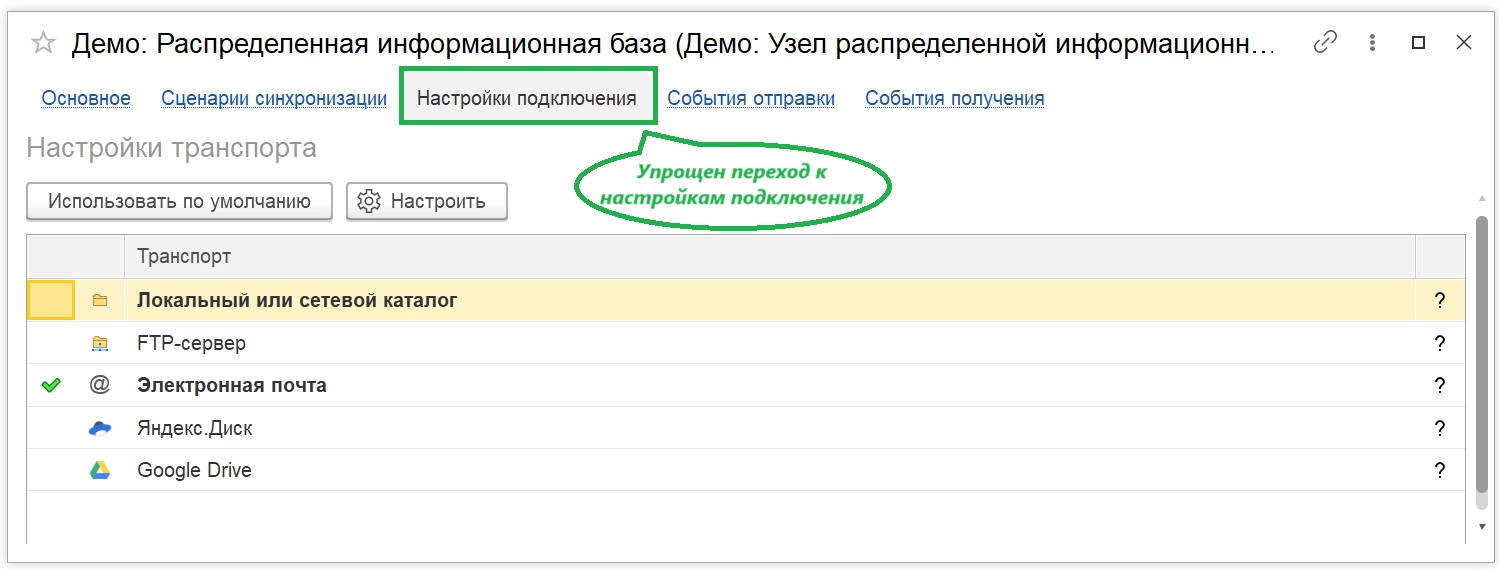
Task: Open help question mark for FTP-сервер
Action: 1440,343
